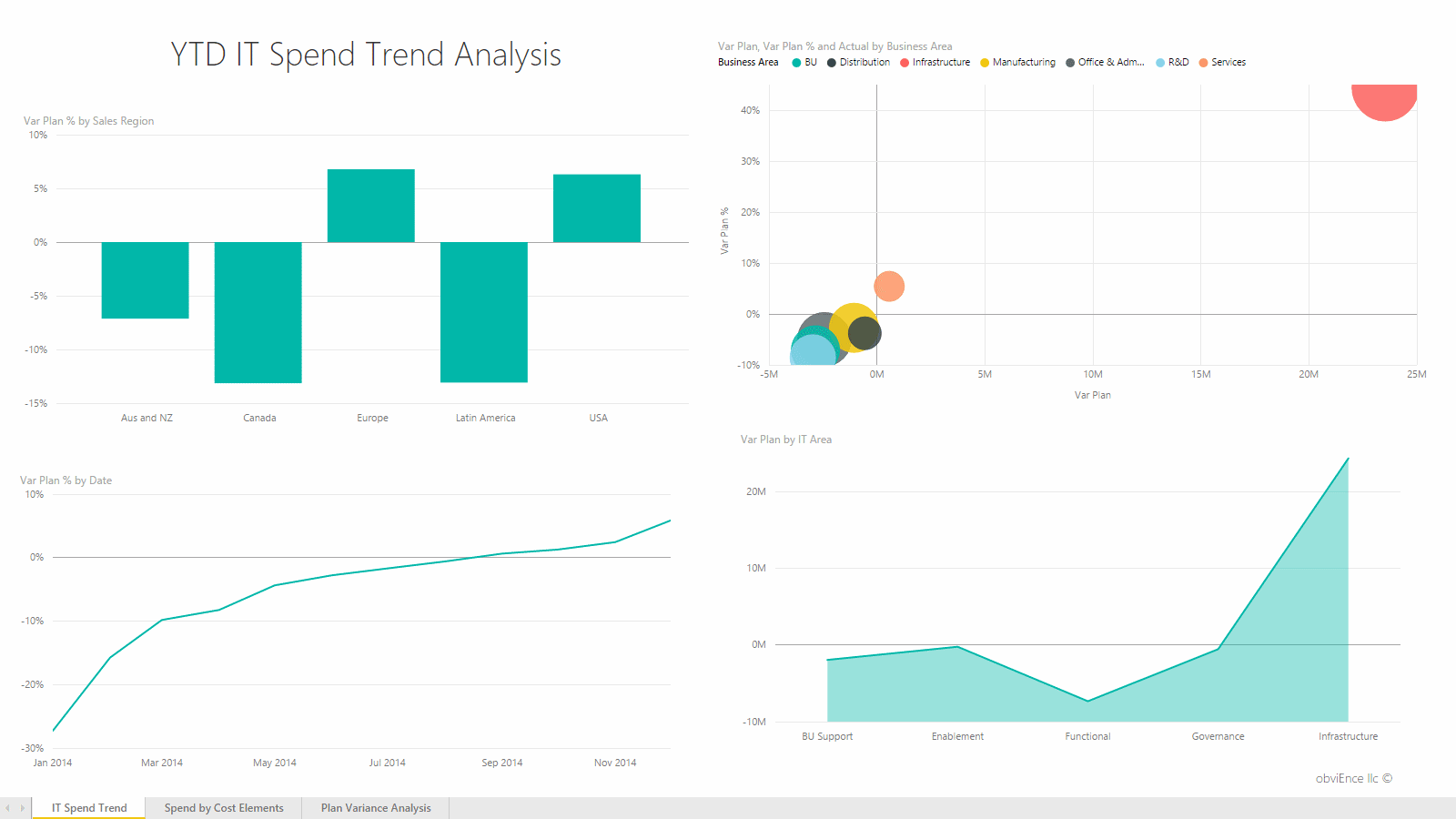Image resolution: width=1456 pixels, height=819 pixels.
Task: Click the Manufacturing legend dot
Action: tap(985, 63)
